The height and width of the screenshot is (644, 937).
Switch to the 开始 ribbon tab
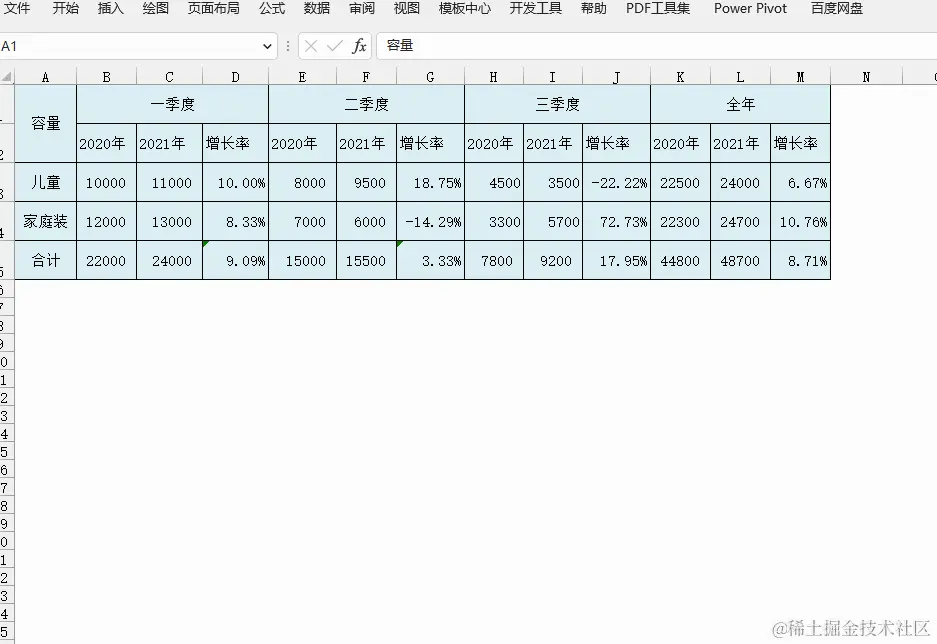[x=65, y=9]
